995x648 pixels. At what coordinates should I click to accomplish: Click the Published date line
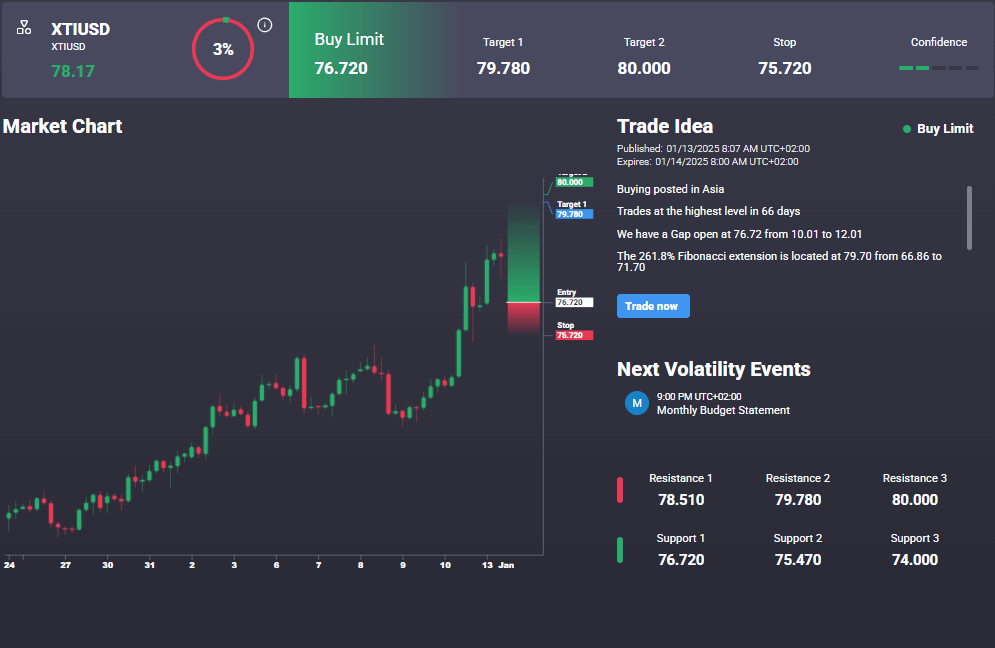tap(713, 149)
